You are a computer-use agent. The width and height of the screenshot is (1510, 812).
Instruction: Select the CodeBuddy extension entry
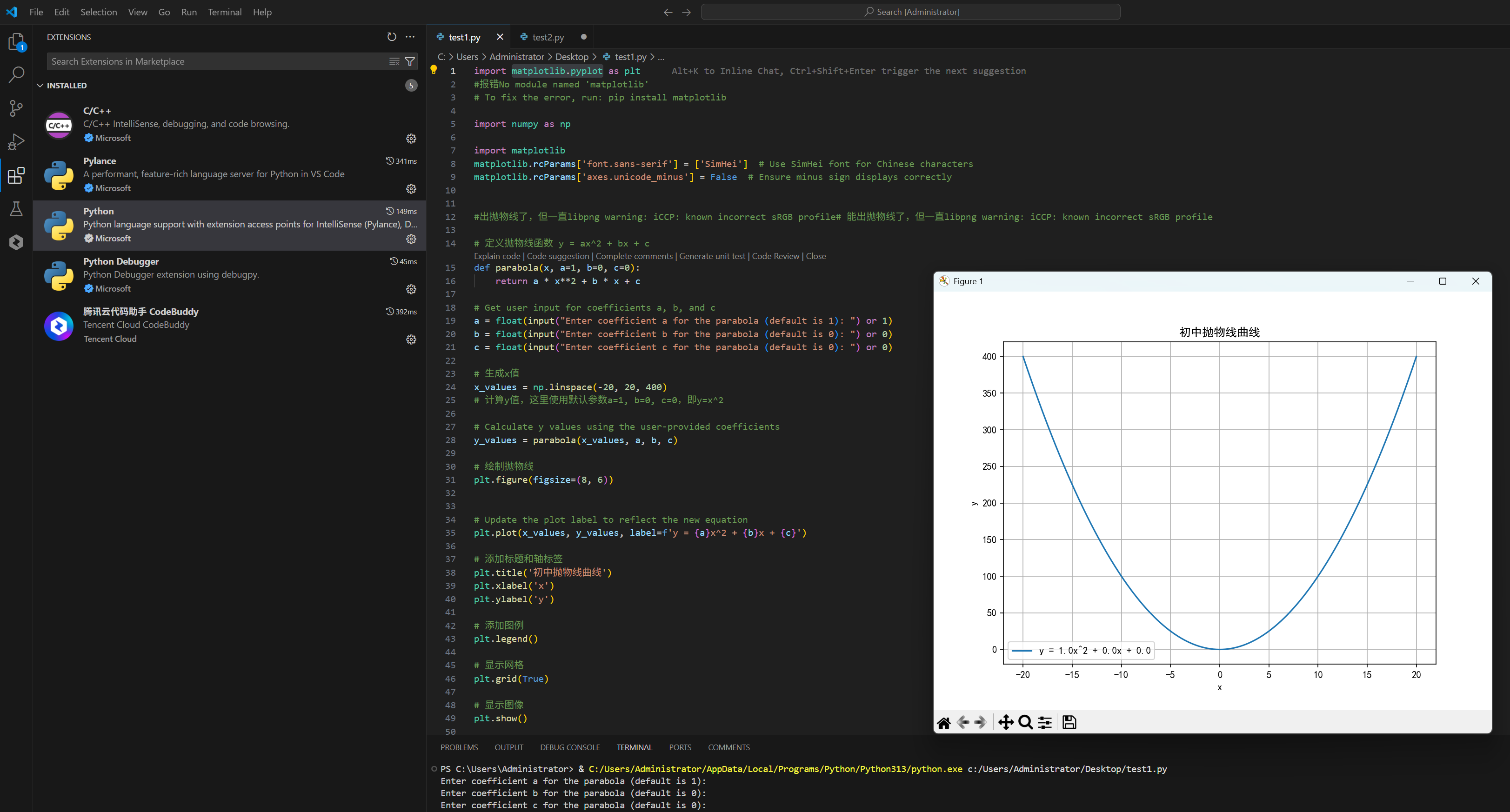click(228, 326)
